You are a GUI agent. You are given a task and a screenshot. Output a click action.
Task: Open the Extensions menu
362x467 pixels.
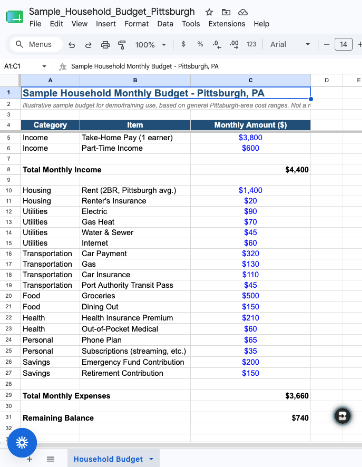click(x=227, y=24)
